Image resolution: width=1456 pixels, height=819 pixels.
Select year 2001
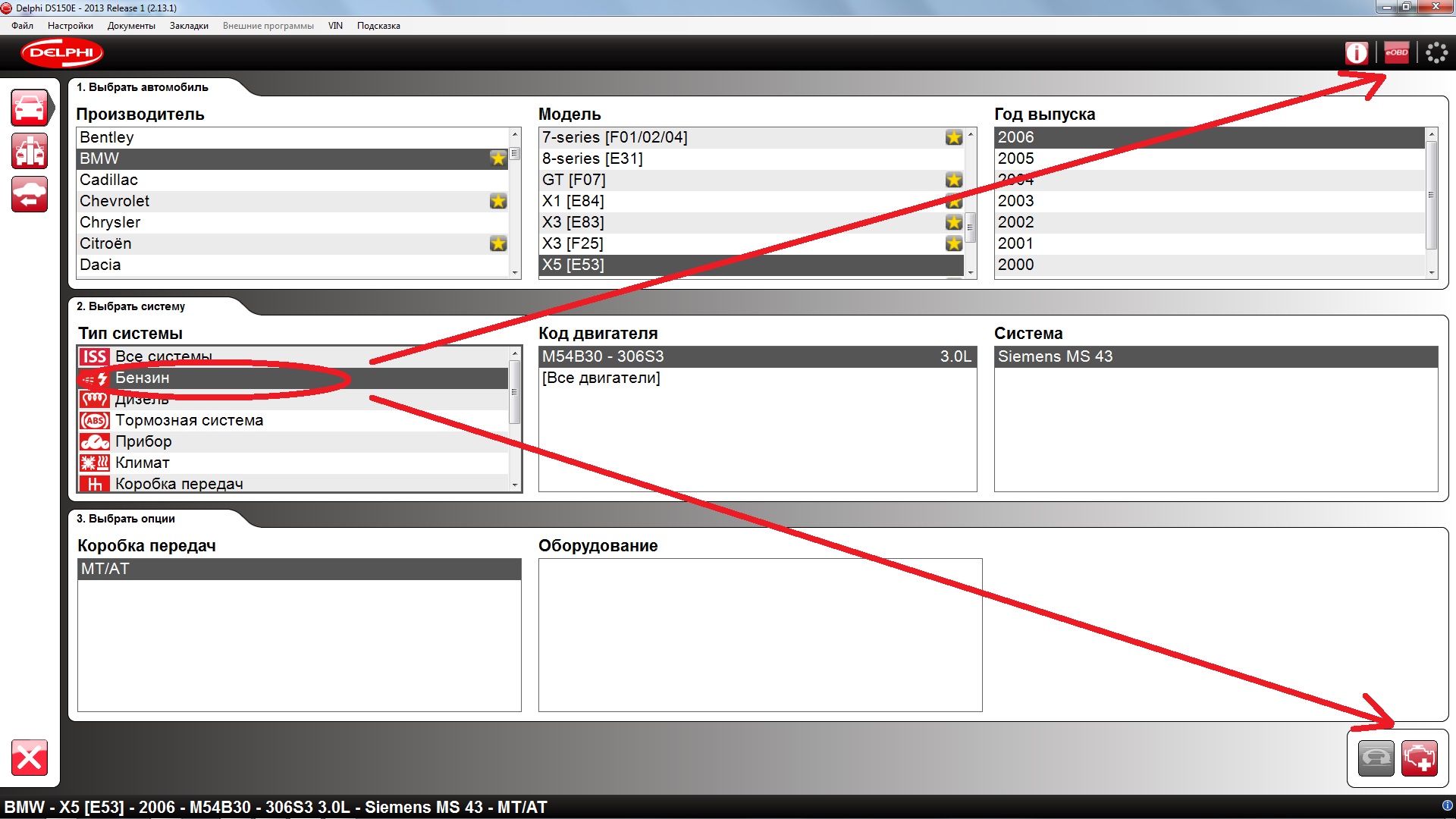[x=1210, y=243]
